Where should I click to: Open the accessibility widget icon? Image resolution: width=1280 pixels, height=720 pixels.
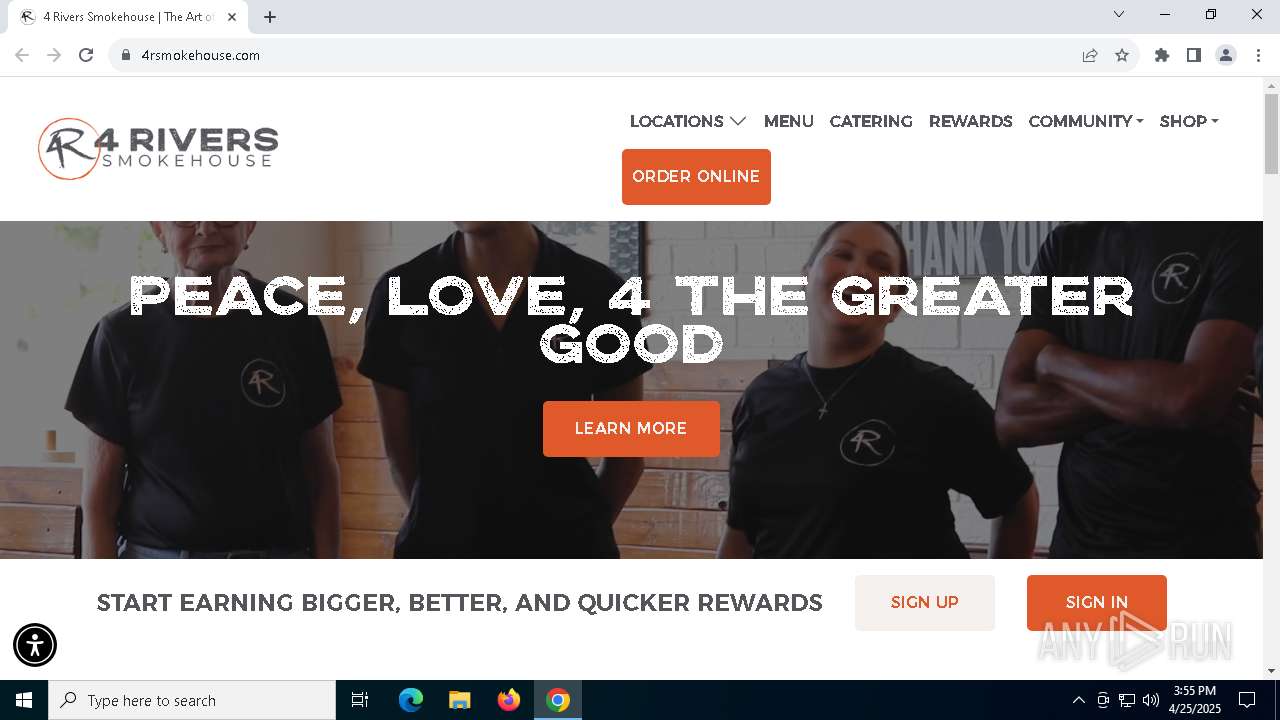[35, 645]
